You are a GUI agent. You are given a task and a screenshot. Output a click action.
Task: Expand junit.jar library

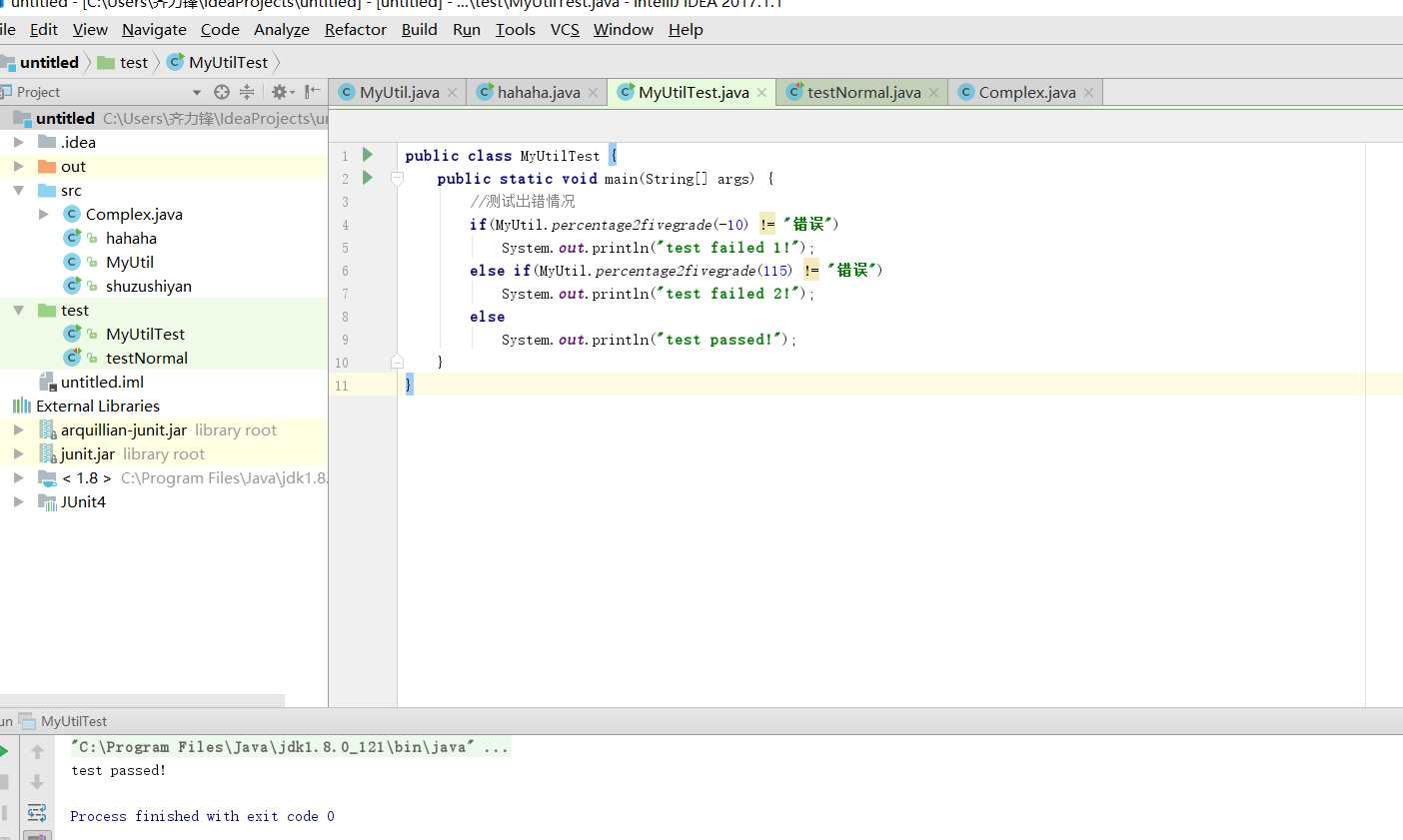(18, 453)
